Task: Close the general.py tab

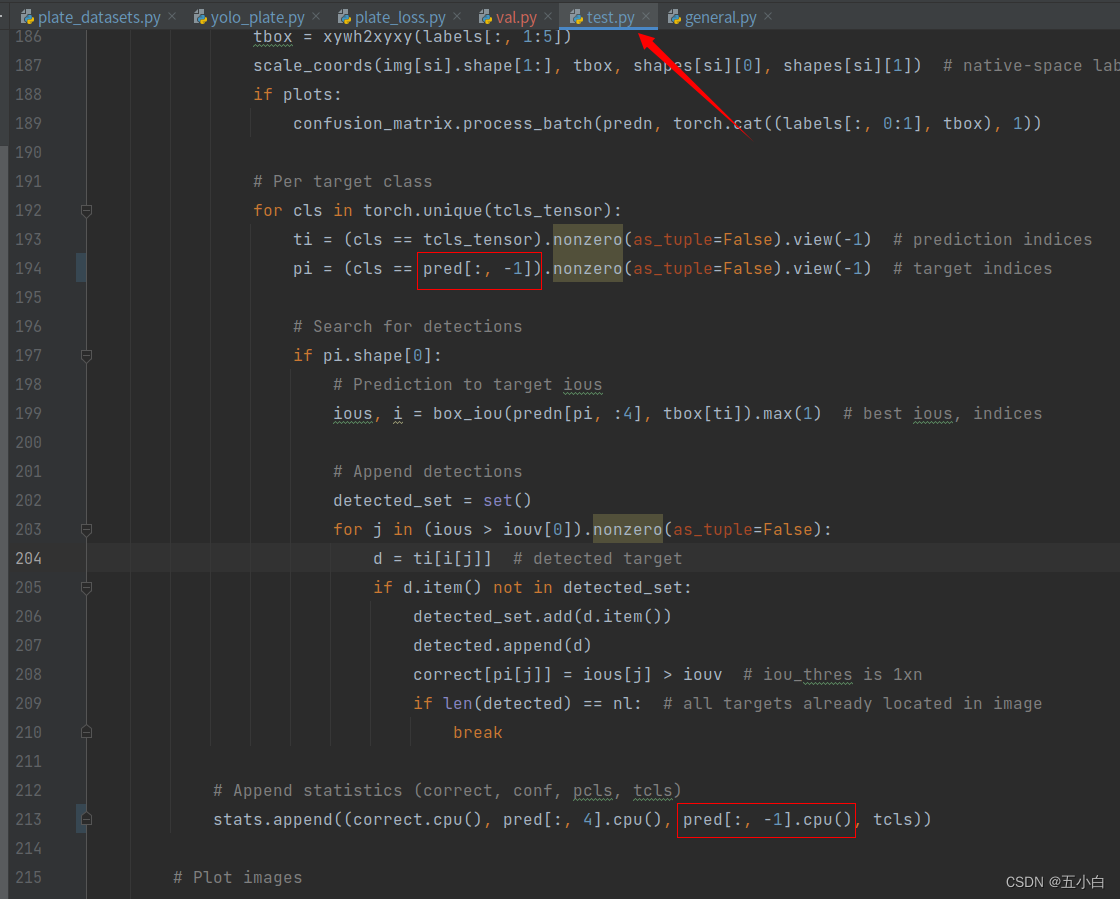Action: 768,17
